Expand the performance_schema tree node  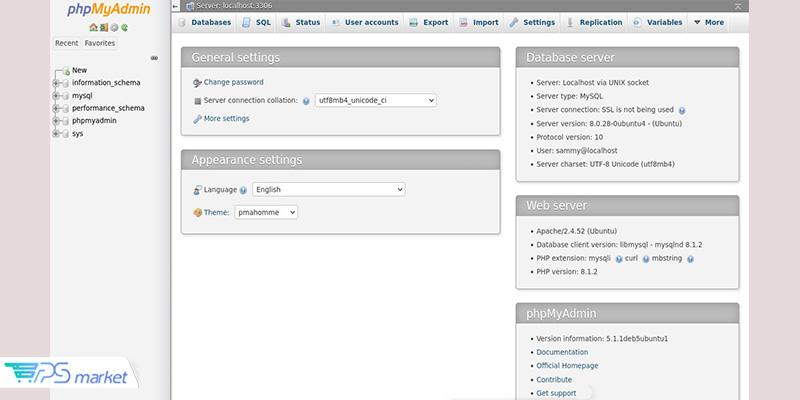[56, 109]
